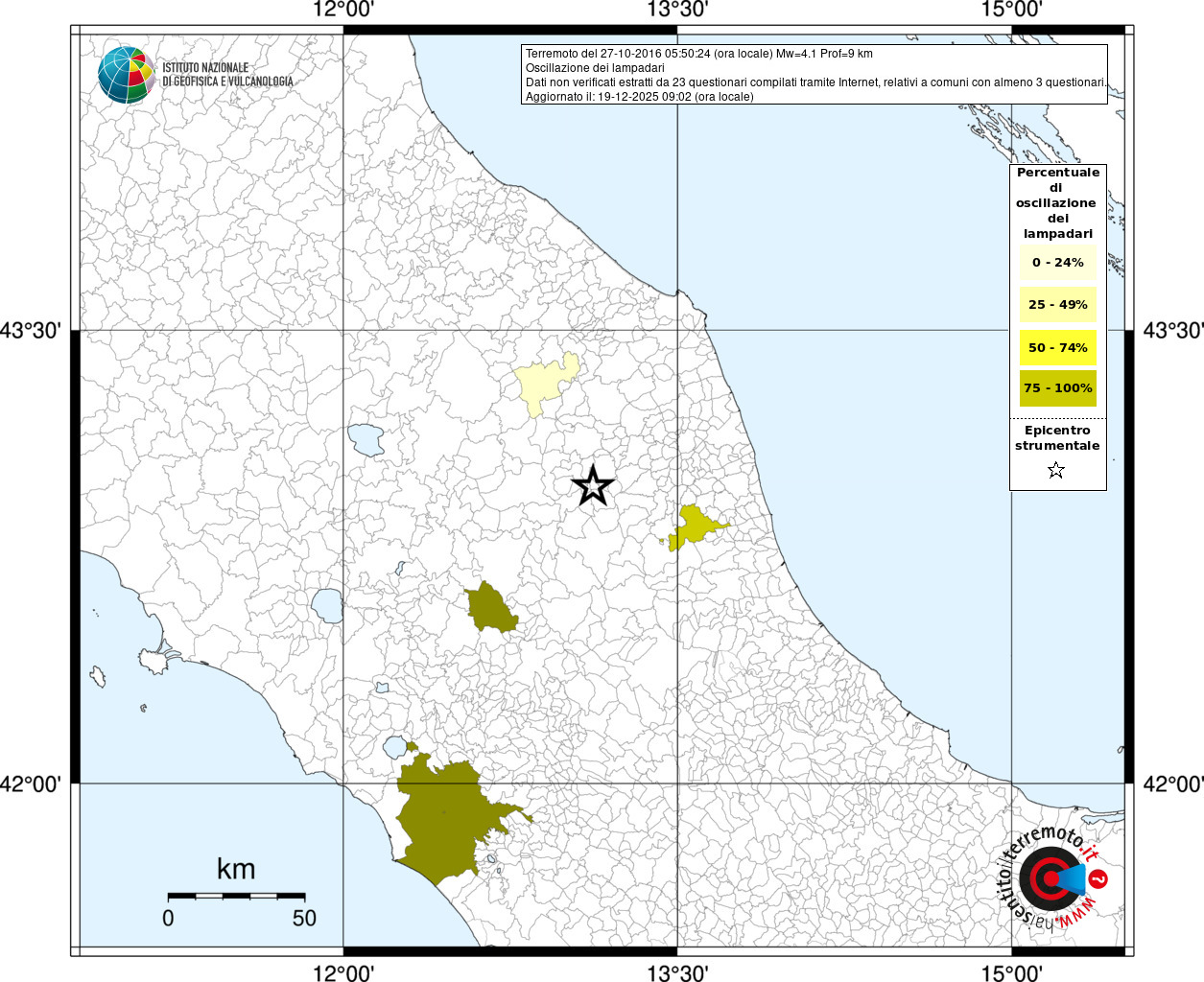Click the olive municipality southwest of epicenter

490,608
